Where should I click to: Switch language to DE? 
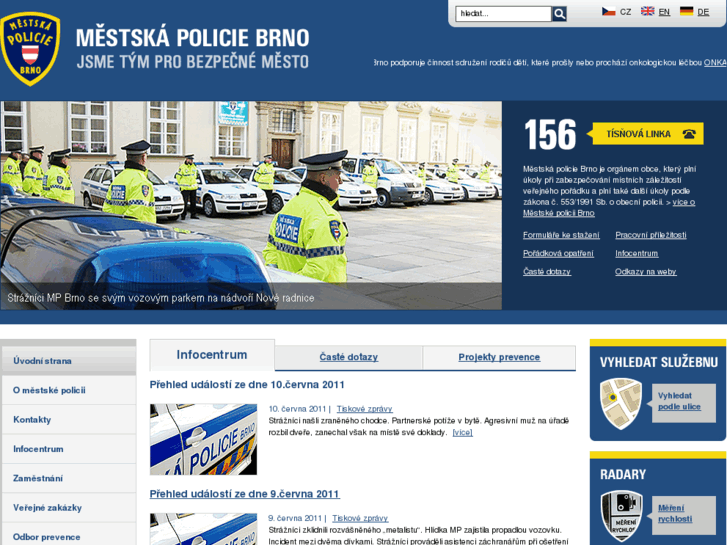(703, 12)
